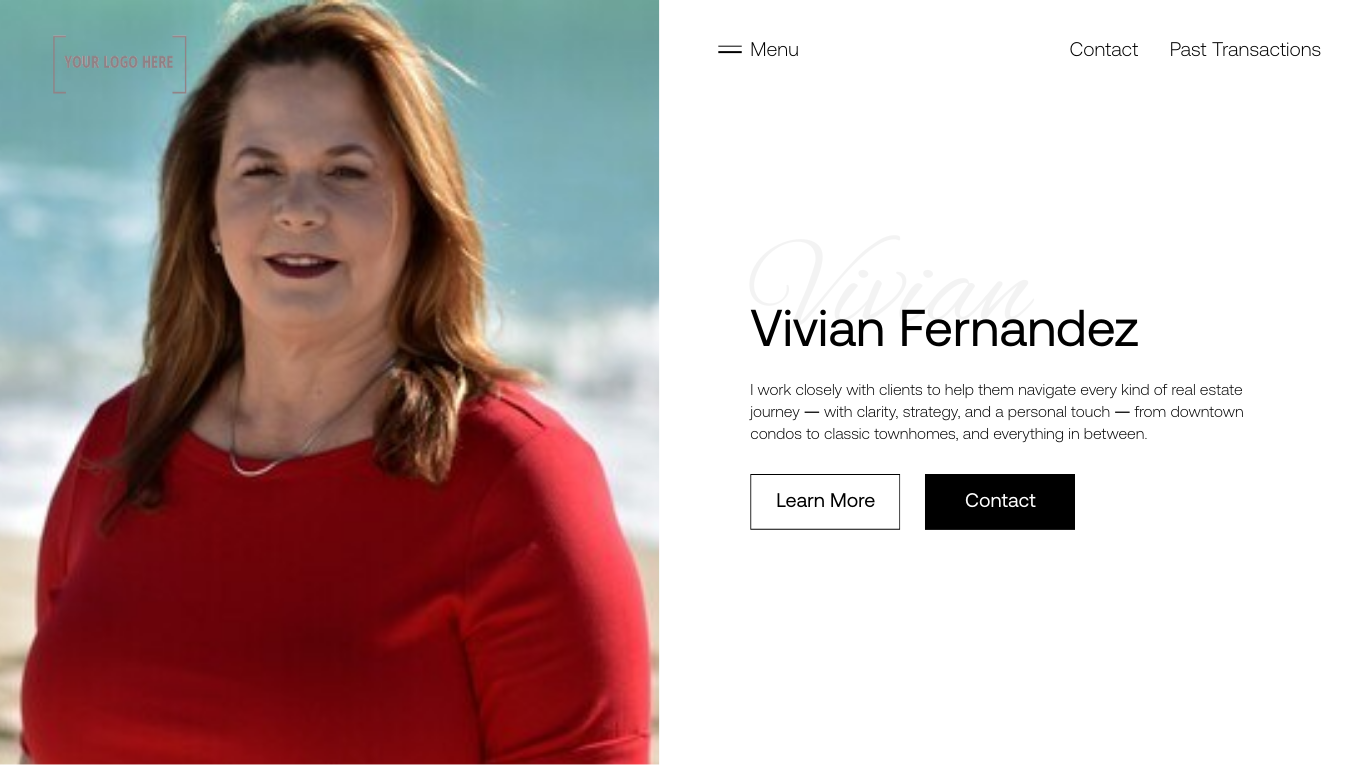Click the 'YOUR LOGO HERE' logo
Viewport: 1366px width, 768px height.
point(119,64)
